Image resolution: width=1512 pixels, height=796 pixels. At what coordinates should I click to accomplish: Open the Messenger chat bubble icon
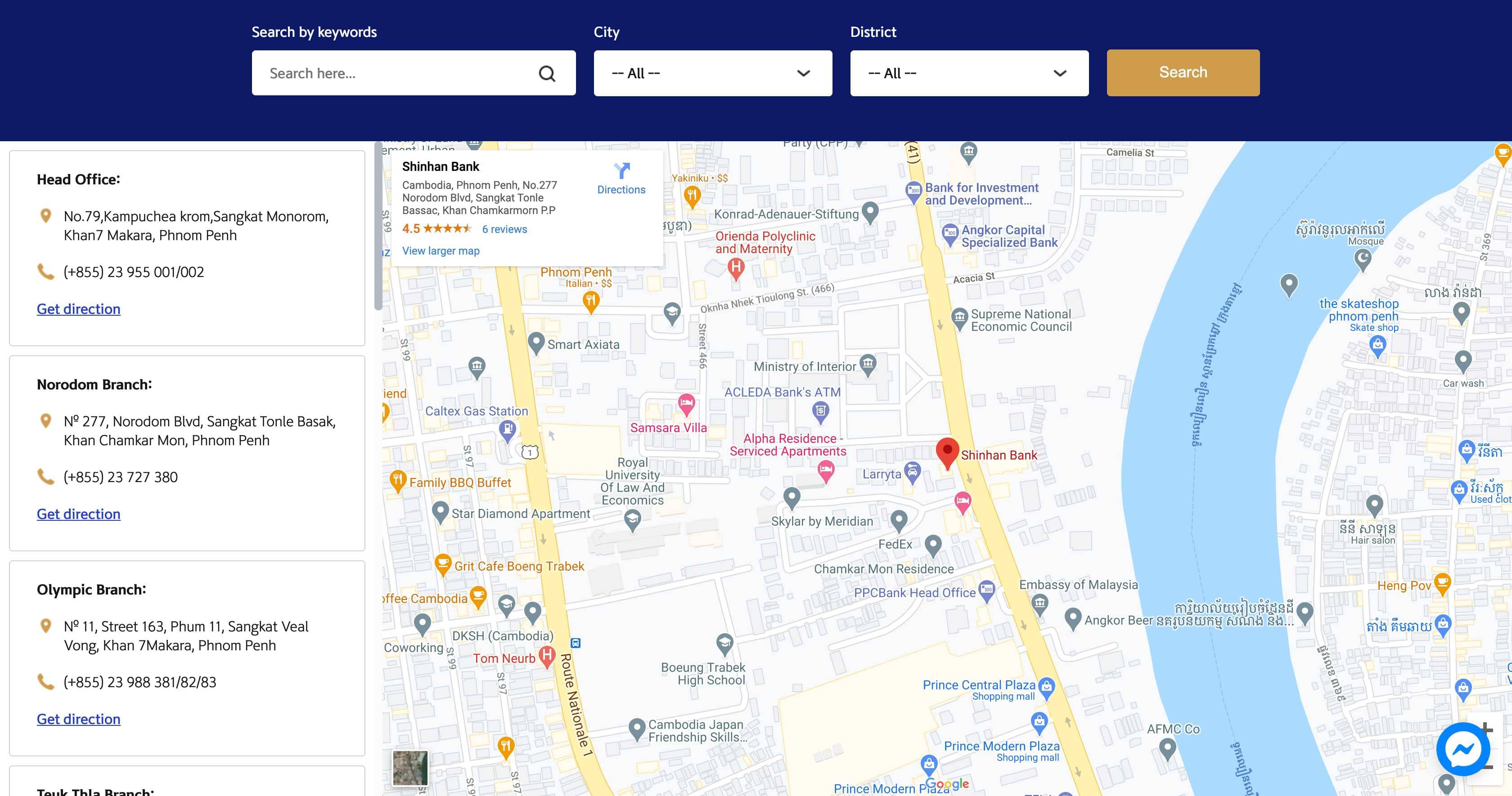pyautogui.click(x=1462, y=749)
